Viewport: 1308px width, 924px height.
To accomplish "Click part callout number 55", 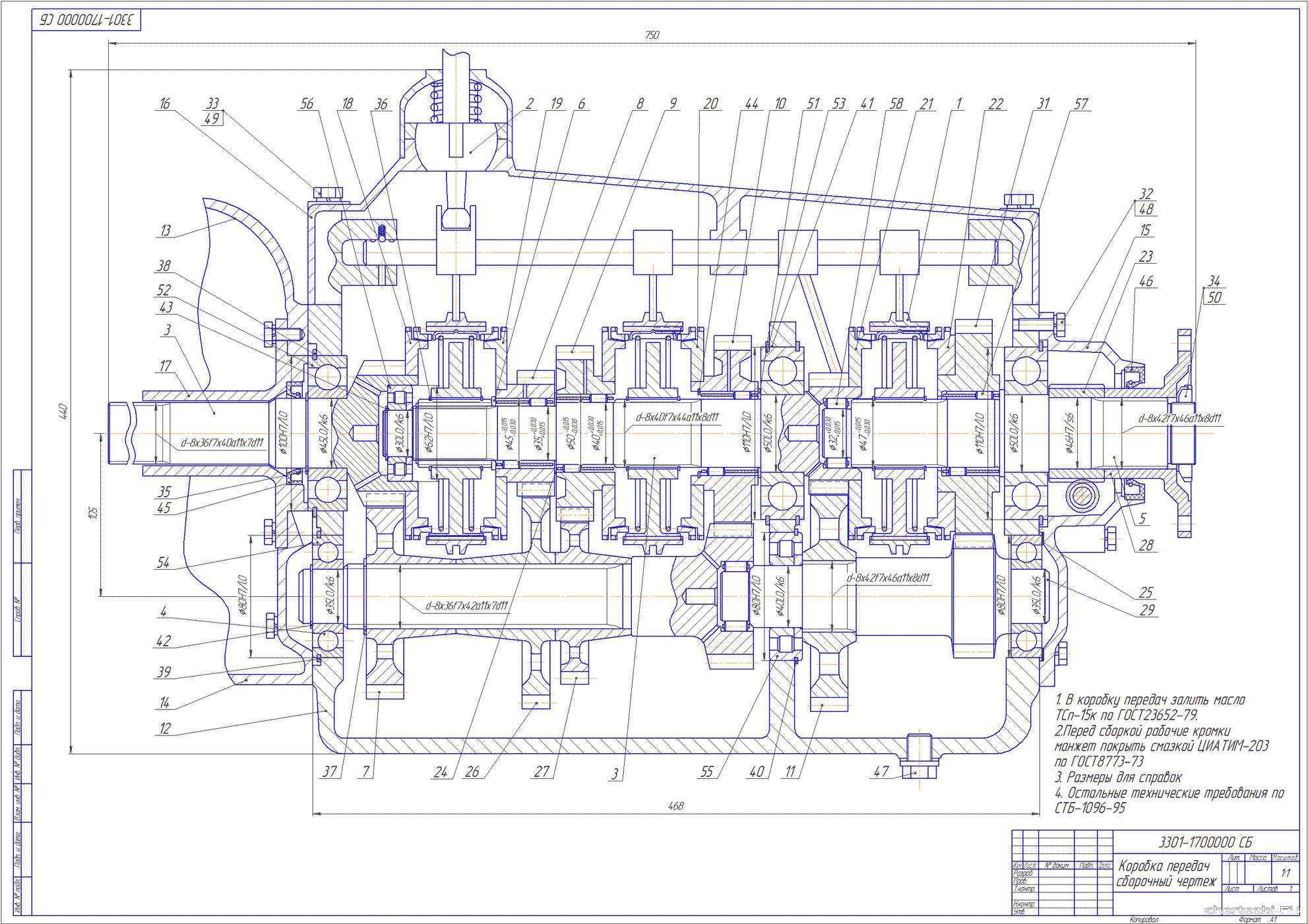I will click(x=706, y=772).
